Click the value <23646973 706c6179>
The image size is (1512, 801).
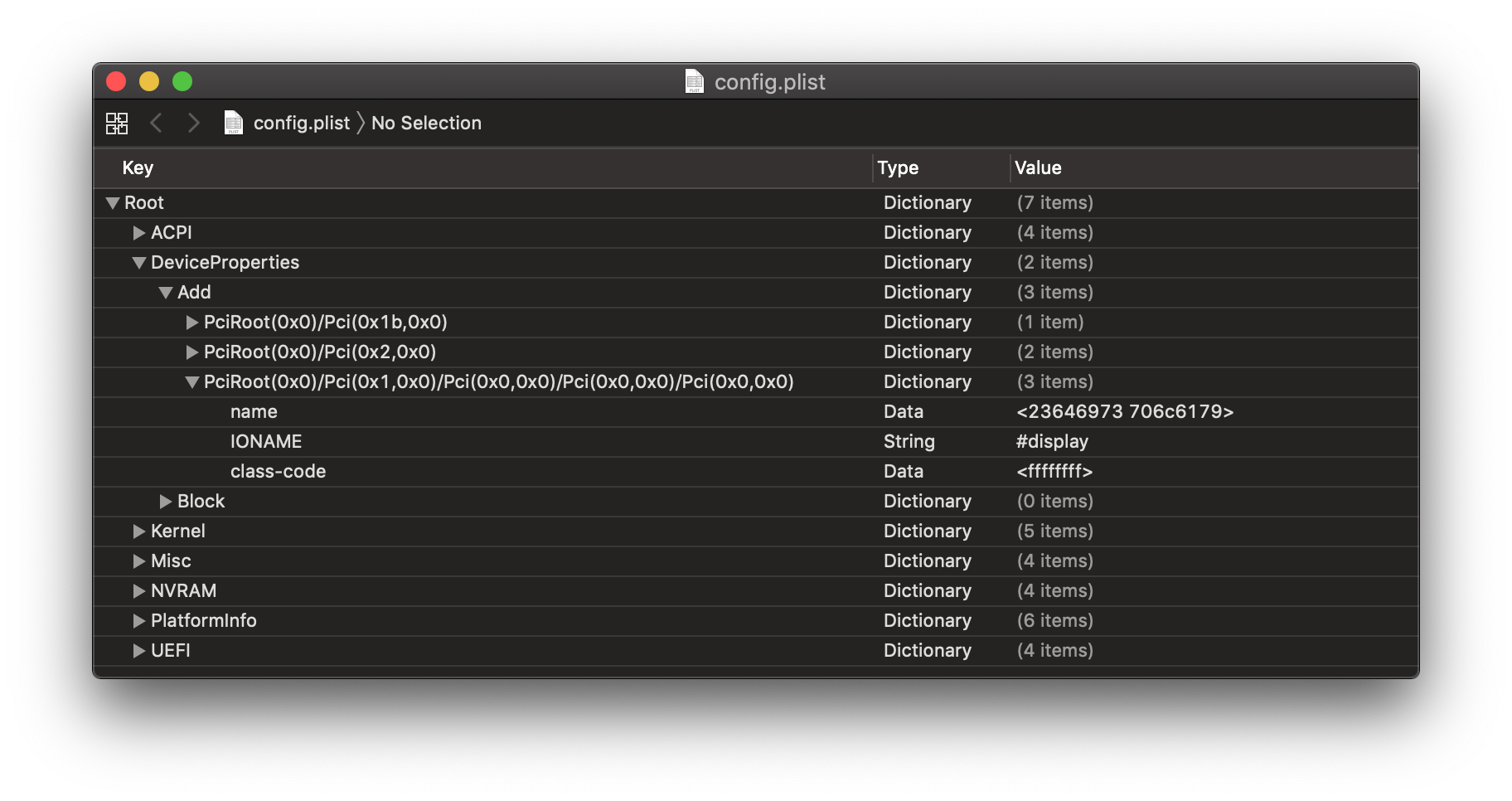click(1125, 412)
